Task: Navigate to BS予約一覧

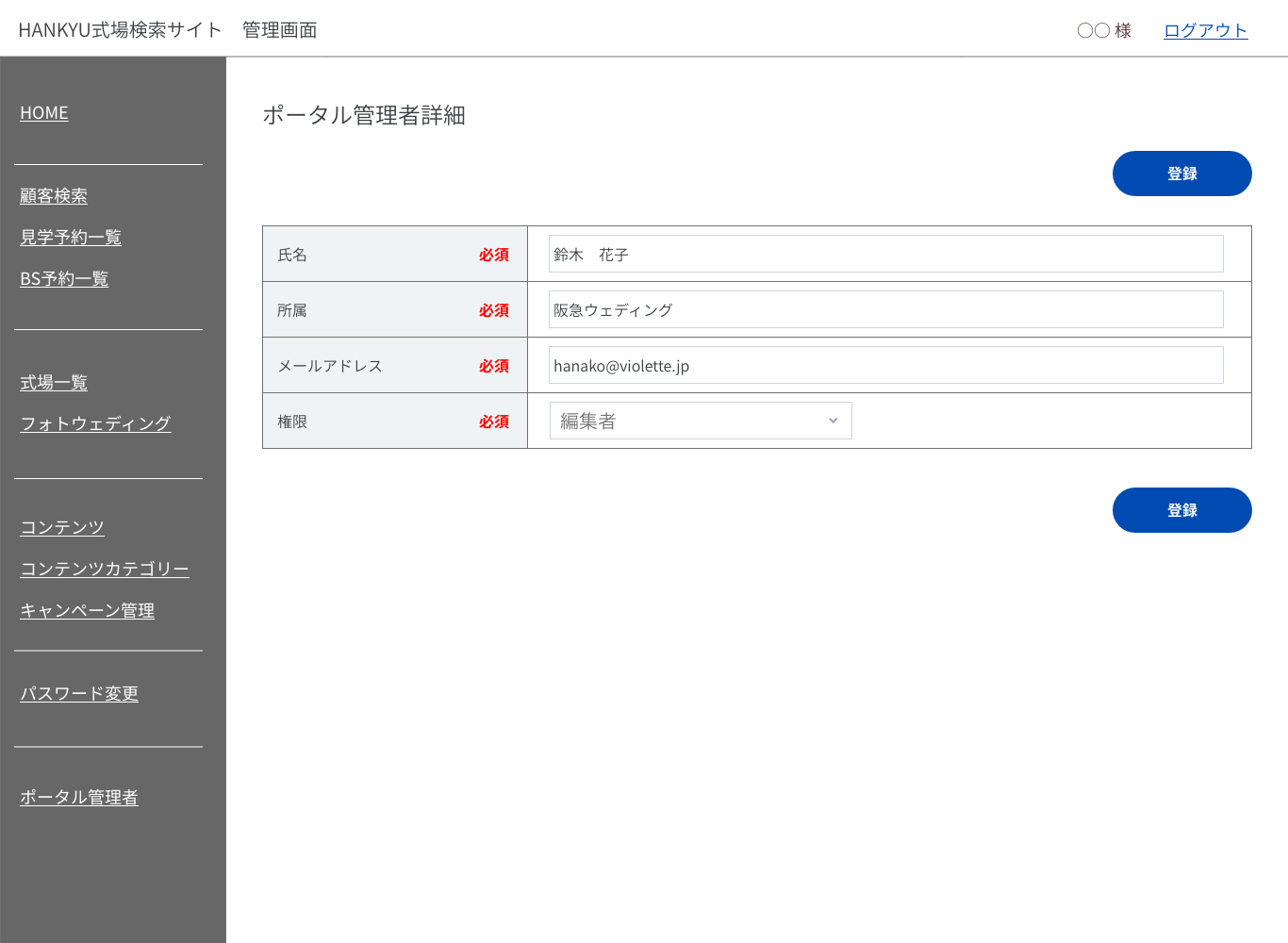Action: coord(64,279)
